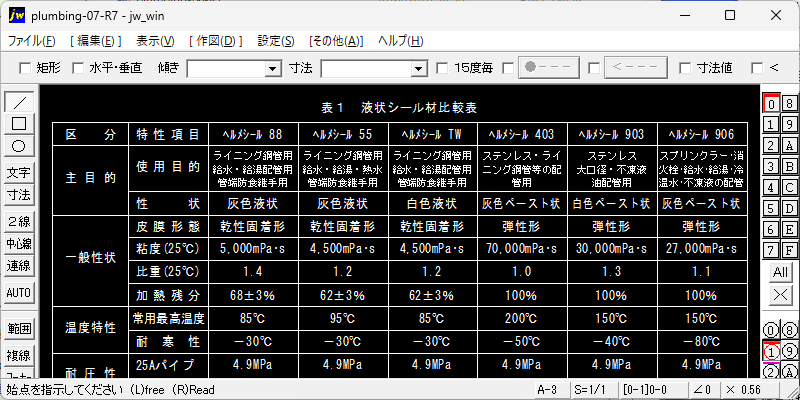Switch to layer D square button
The height and width of the screenshot is (400, 800).
789,208
